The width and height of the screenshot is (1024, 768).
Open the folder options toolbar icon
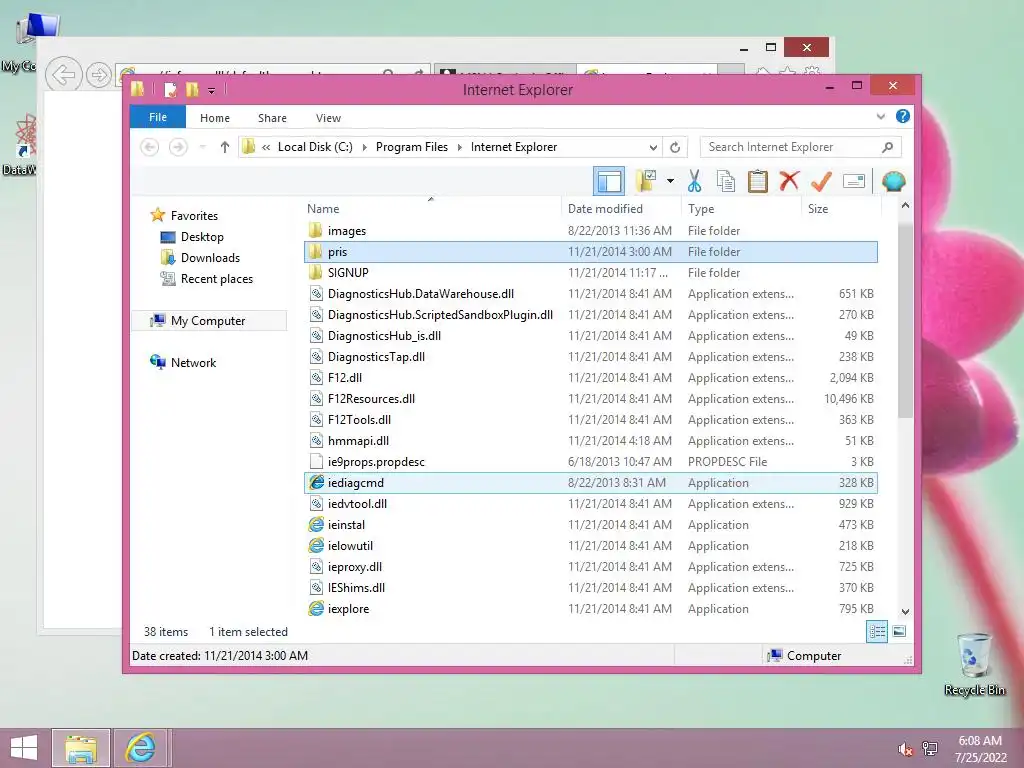pos(646,181)
